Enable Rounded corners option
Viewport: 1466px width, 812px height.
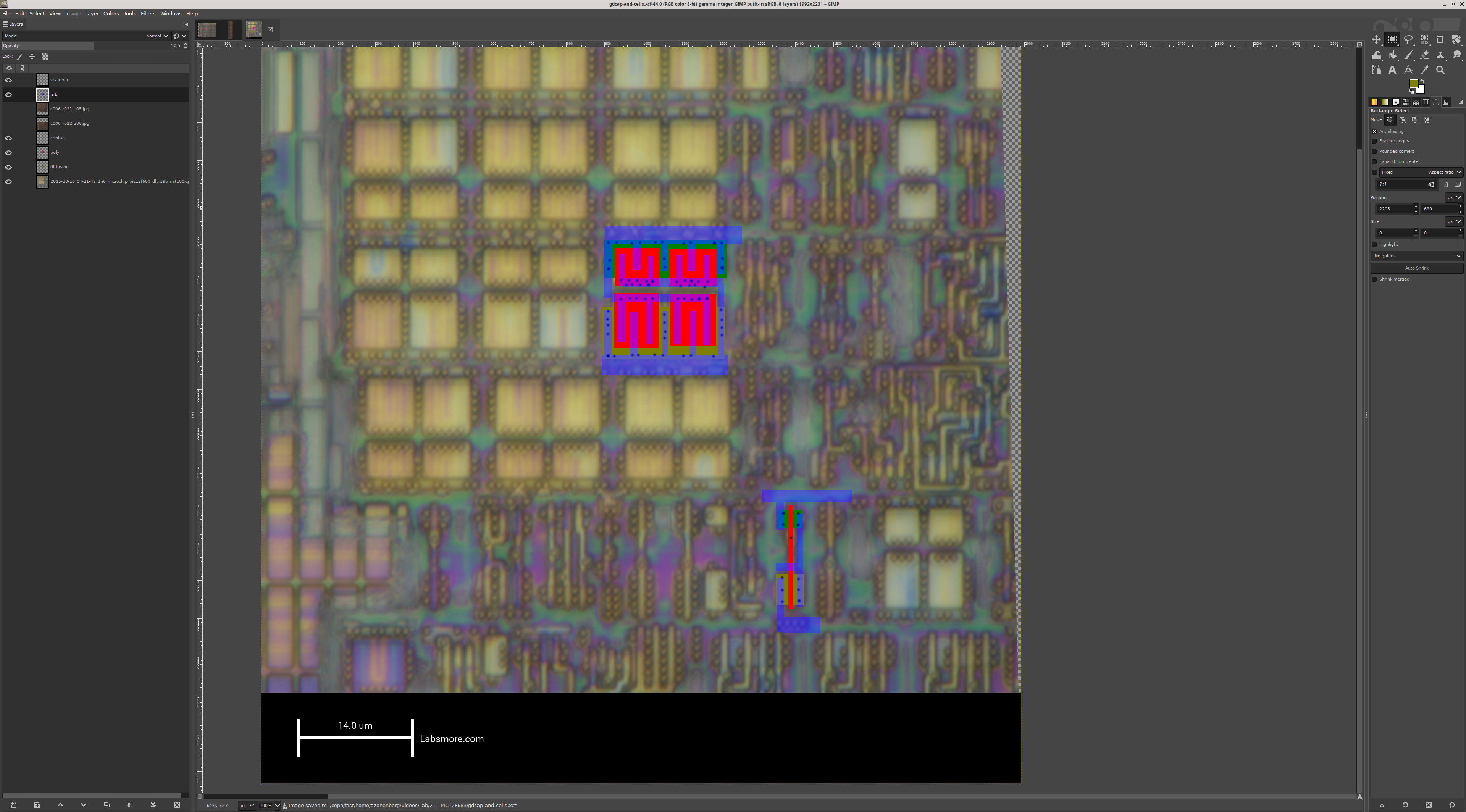coord(1374,151)
